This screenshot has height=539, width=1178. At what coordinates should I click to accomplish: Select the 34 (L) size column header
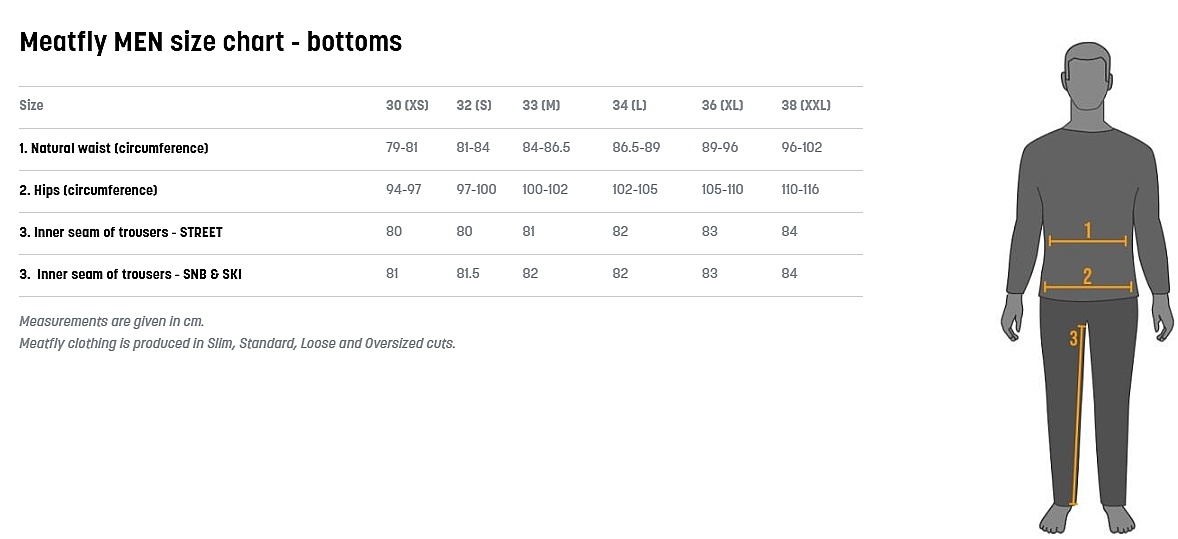pyautogui.click(x=630, y=105)
